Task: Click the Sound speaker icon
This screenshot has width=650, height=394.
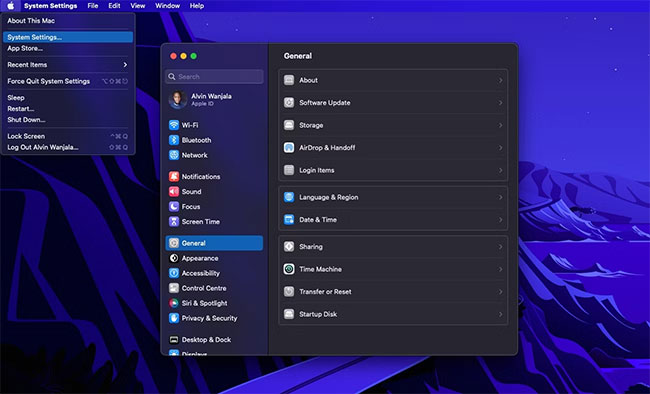Action: click(174, 191)
